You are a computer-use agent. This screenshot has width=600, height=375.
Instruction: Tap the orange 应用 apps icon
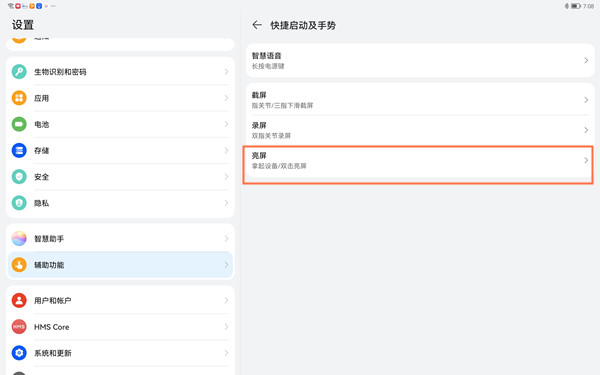coord(19,98)
